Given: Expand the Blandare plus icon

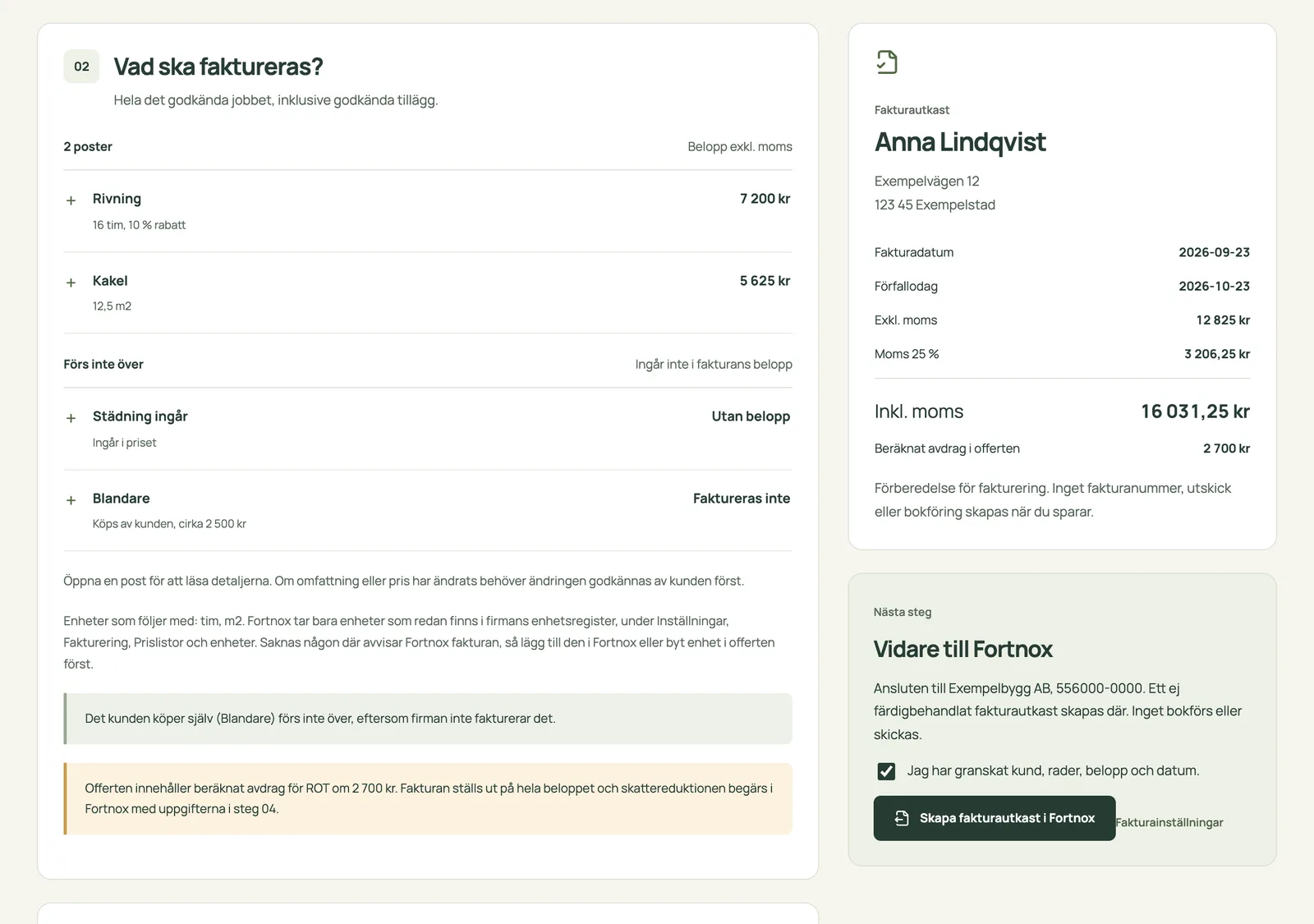Looking at the screenshot, I should coord(71,500).
